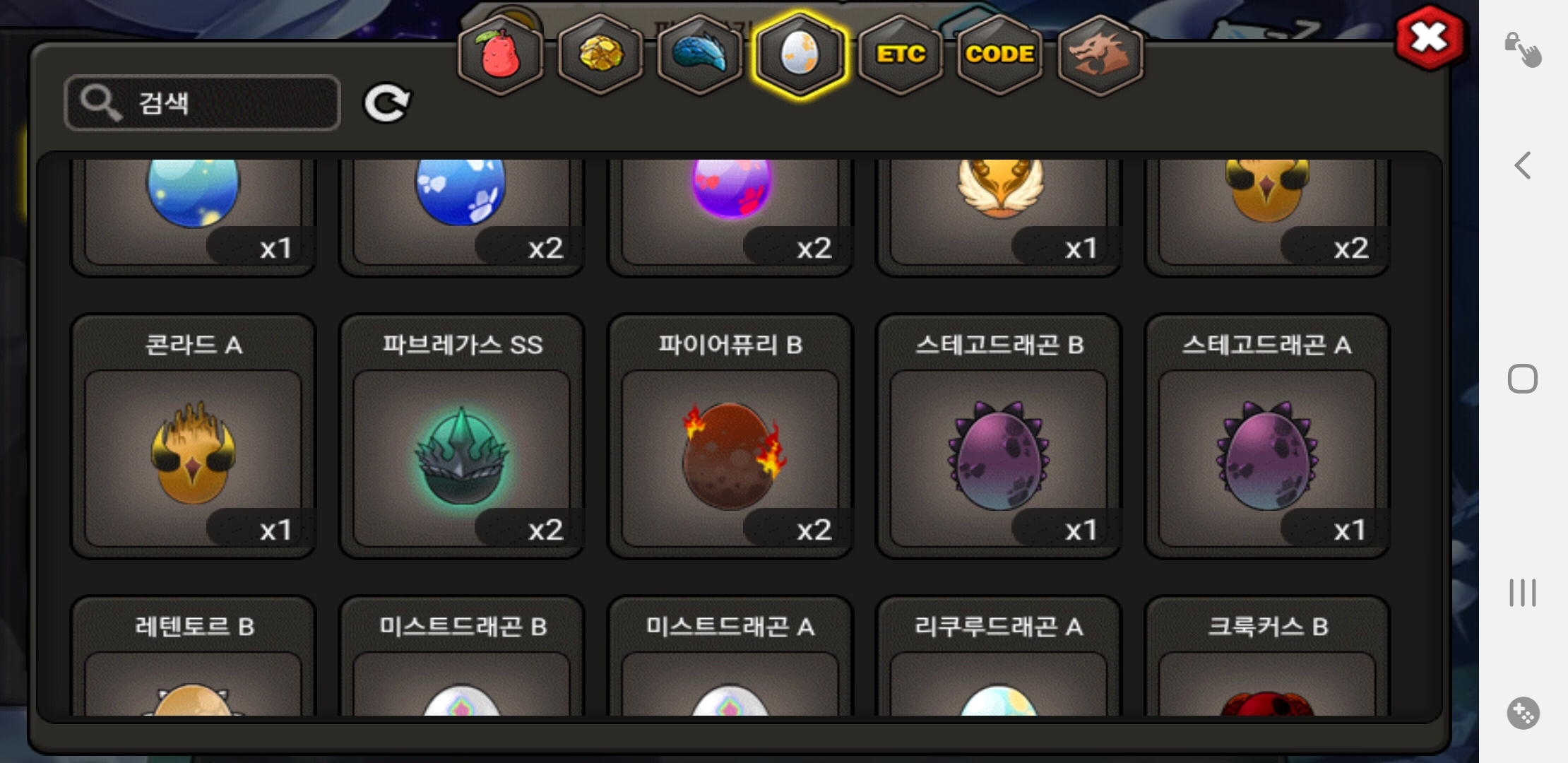The width and height of the screenshot is (1568, 763).
Task: Switch to the gold nugget category tab
Action: pyautogui.click(x=600, y=55)
